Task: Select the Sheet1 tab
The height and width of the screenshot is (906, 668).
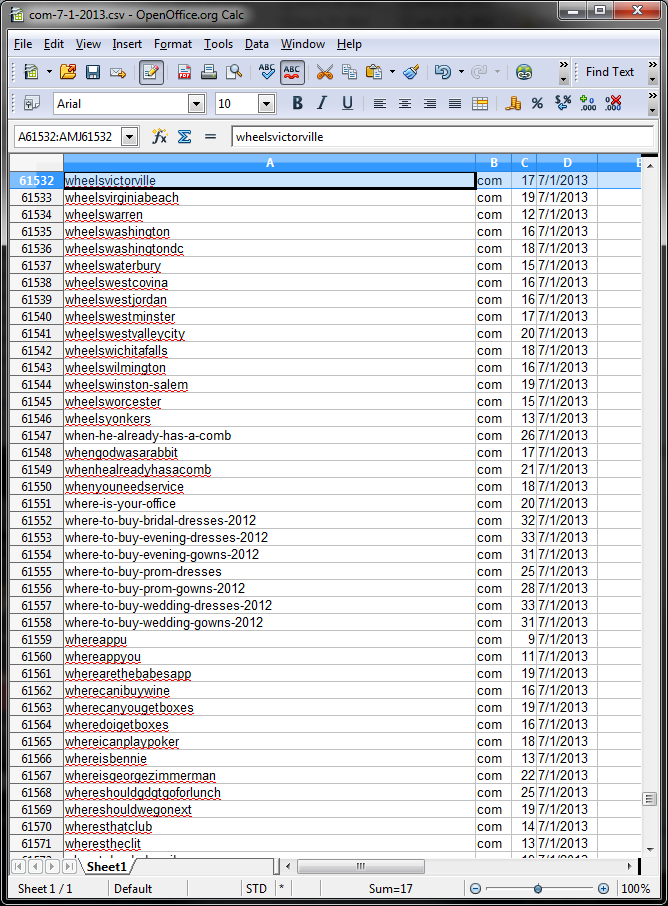Action: pyautogui.click(x=106, y=866)
